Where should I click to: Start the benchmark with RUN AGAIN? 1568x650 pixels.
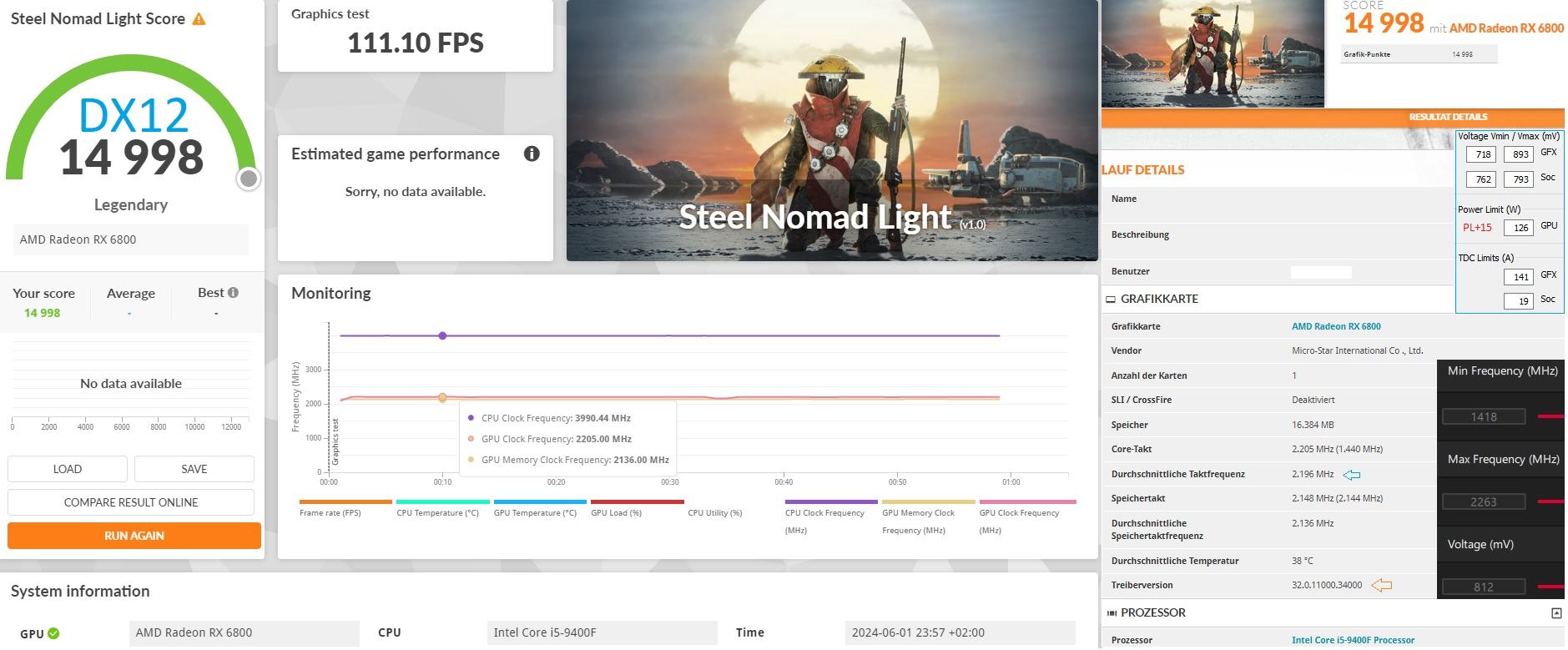pos(134,536)
